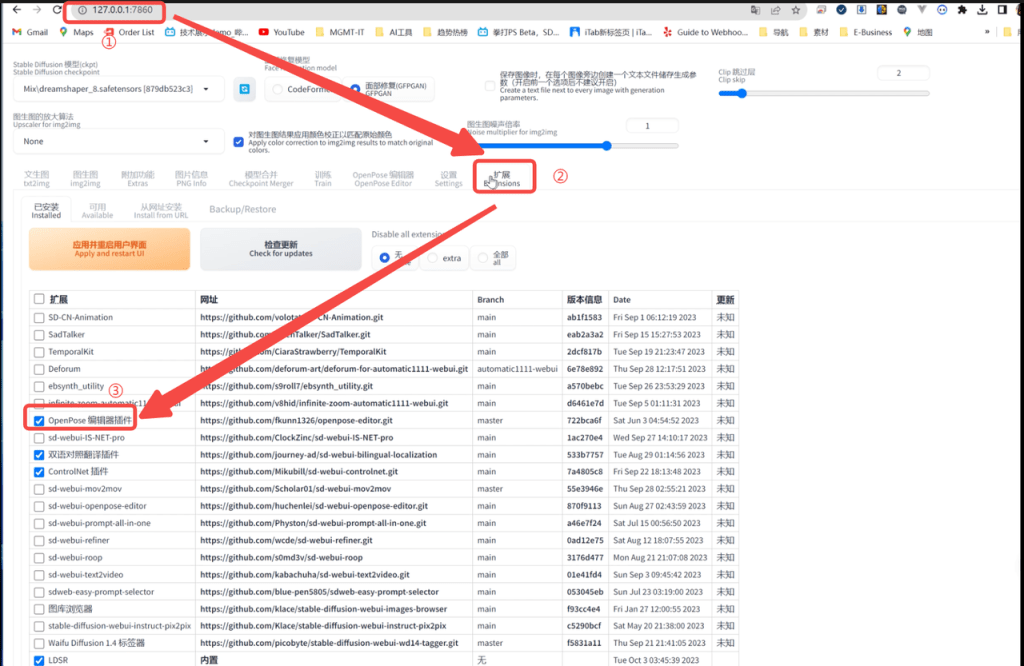Click the Clip skip number field
The height and width of the screenshot is (666, 1024).
point(903,73)
